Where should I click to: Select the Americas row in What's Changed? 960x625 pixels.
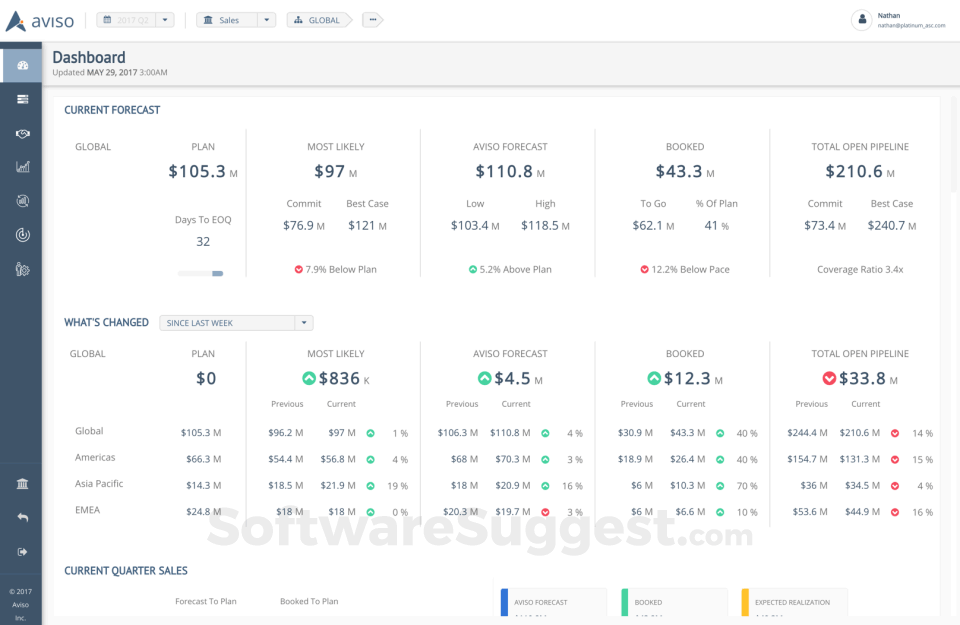[x=95, y=457]
